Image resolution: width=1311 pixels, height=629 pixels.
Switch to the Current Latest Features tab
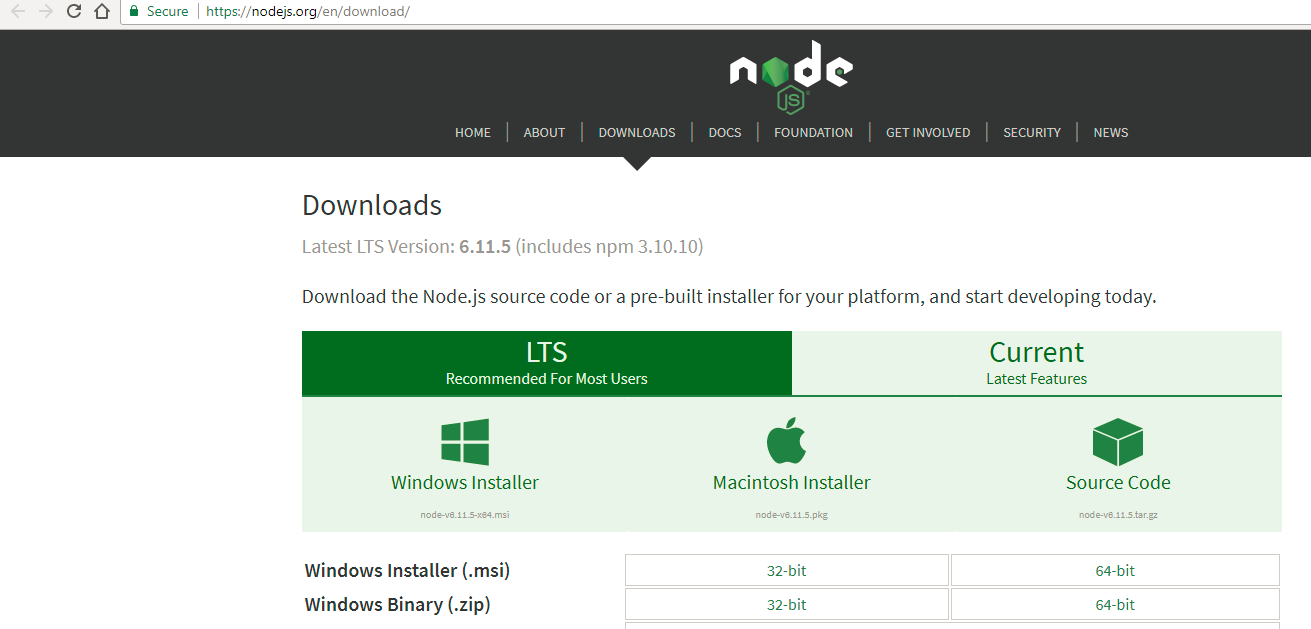[x=1037, y=363]
